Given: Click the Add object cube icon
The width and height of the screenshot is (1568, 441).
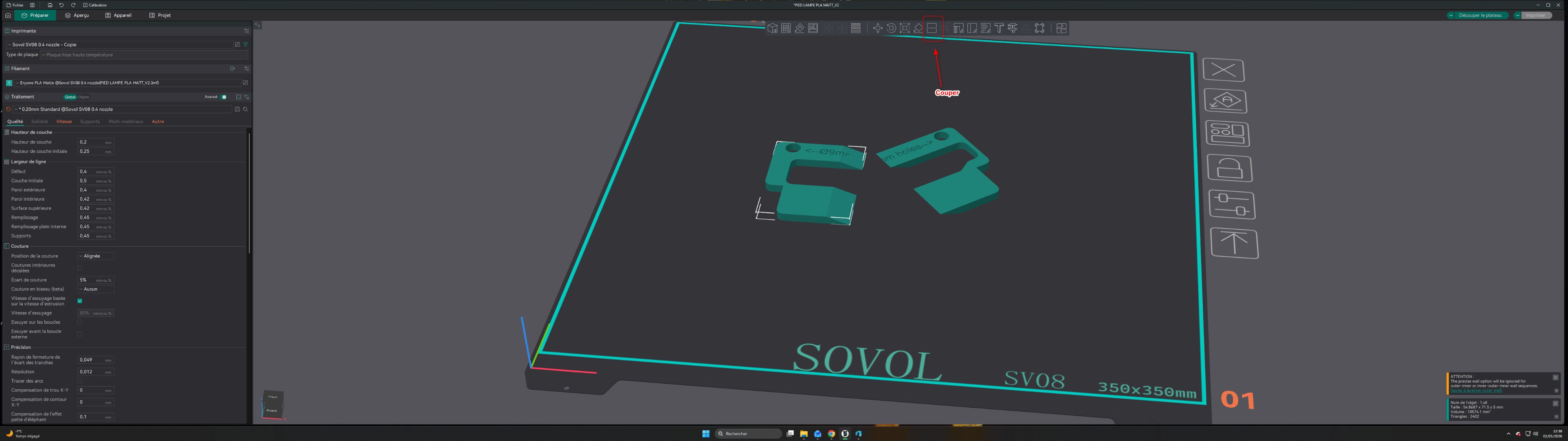Looking at the screenshot, I should (772, 29).
